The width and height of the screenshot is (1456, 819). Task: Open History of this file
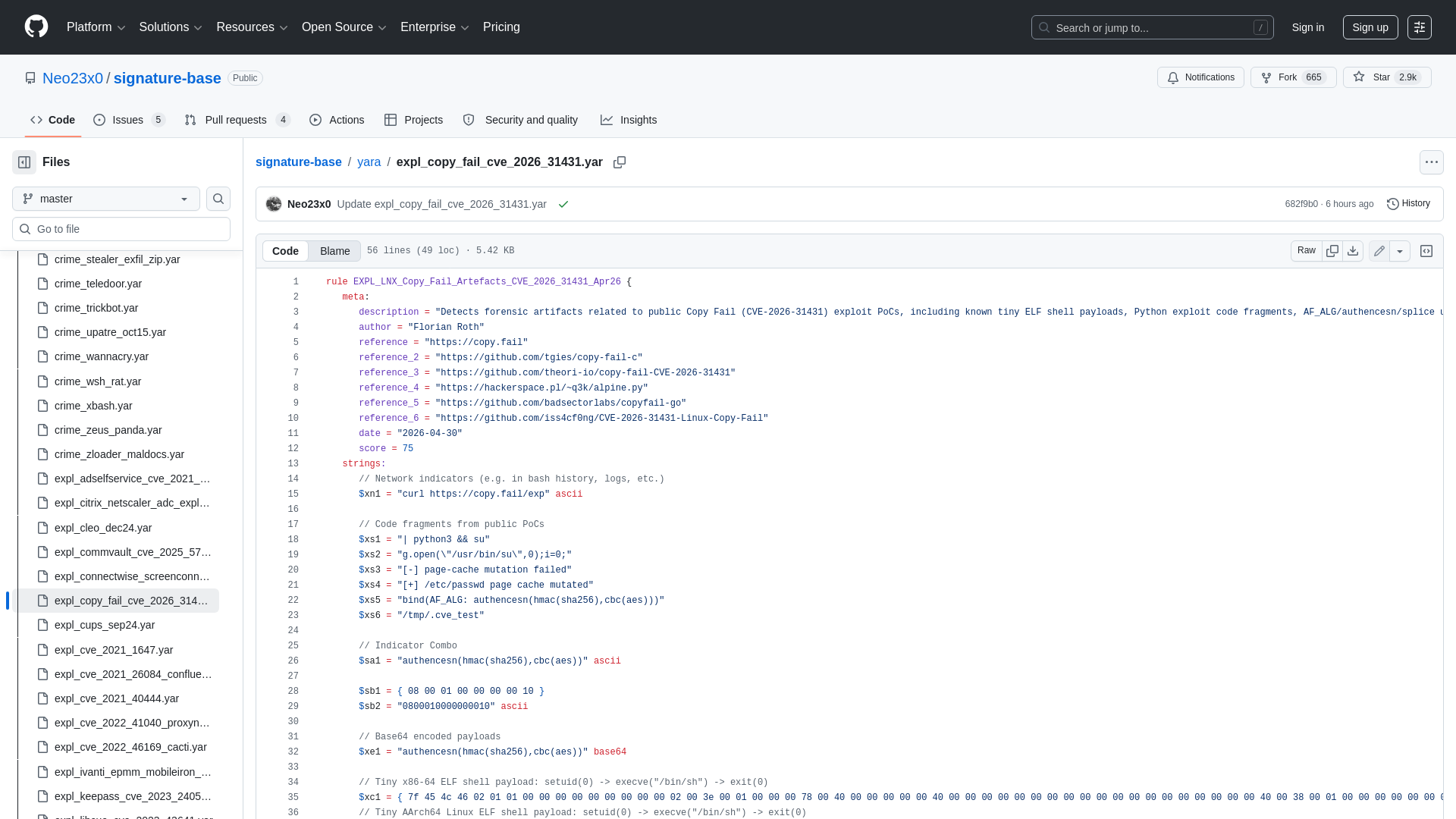[x=1408, y=203]
